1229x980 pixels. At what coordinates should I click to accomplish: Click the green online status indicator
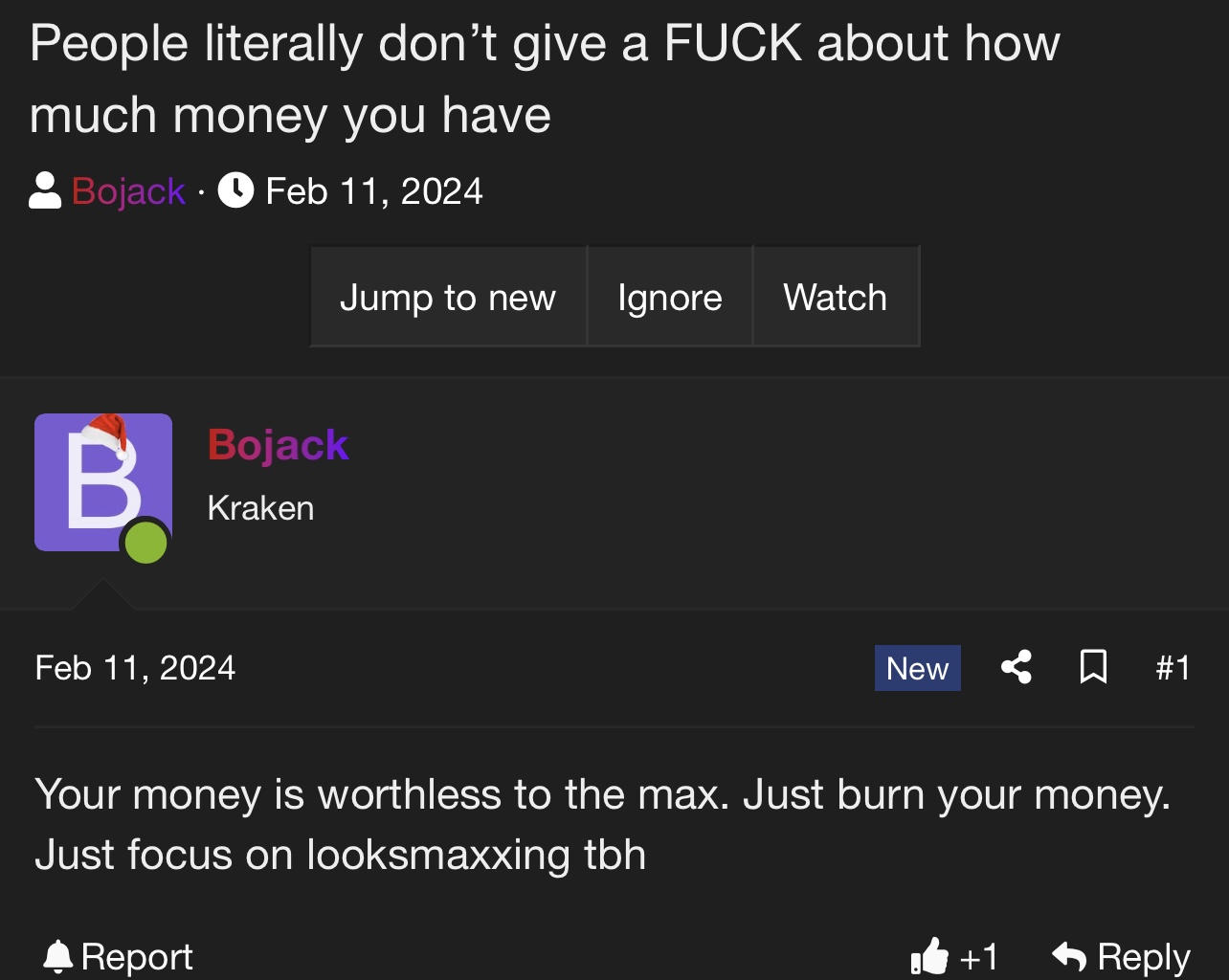[x=146, y=543]
